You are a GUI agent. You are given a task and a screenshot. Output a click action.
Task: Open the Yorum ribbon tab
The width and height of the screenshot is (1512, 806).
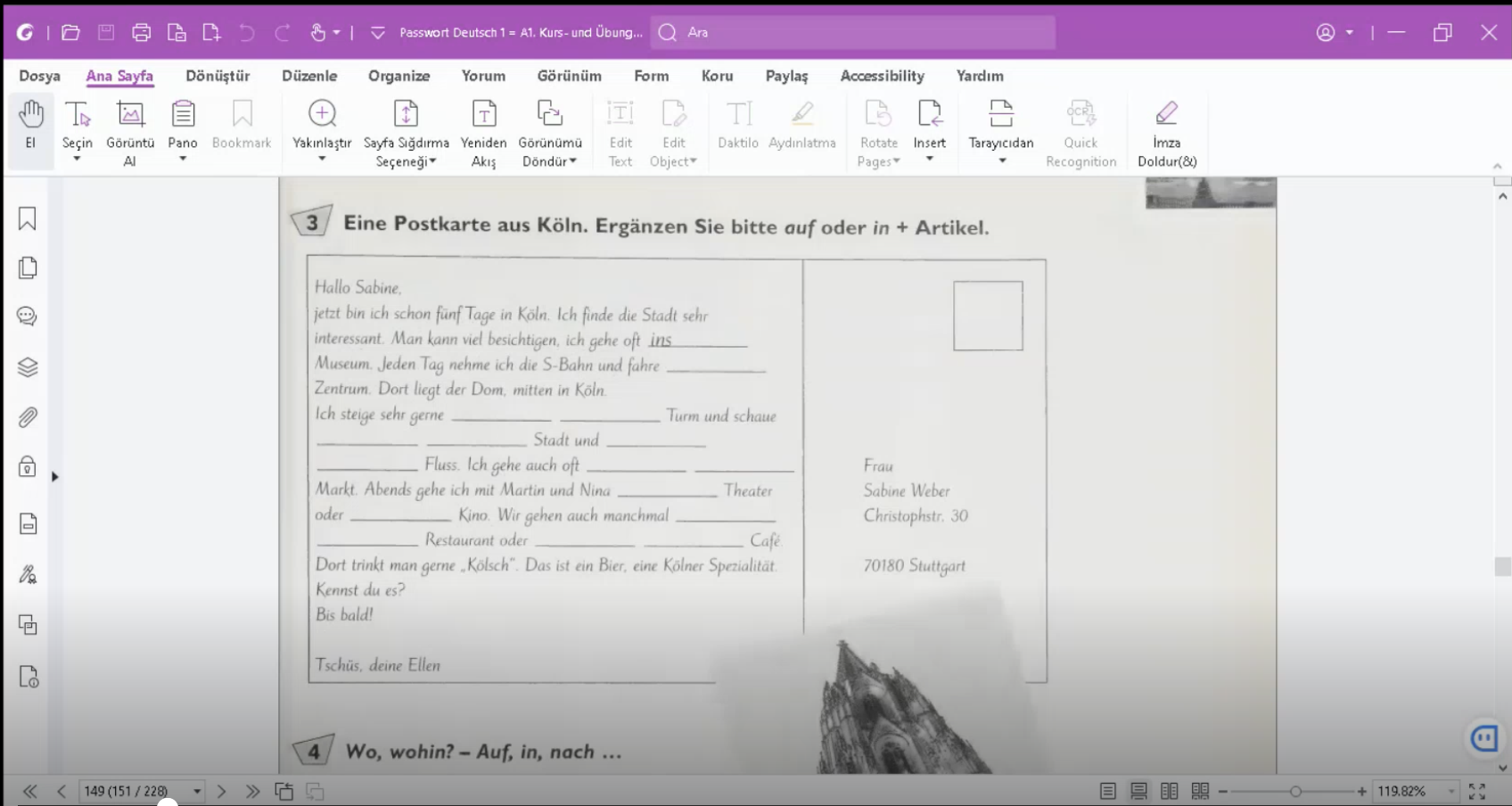tap(483, 76)
